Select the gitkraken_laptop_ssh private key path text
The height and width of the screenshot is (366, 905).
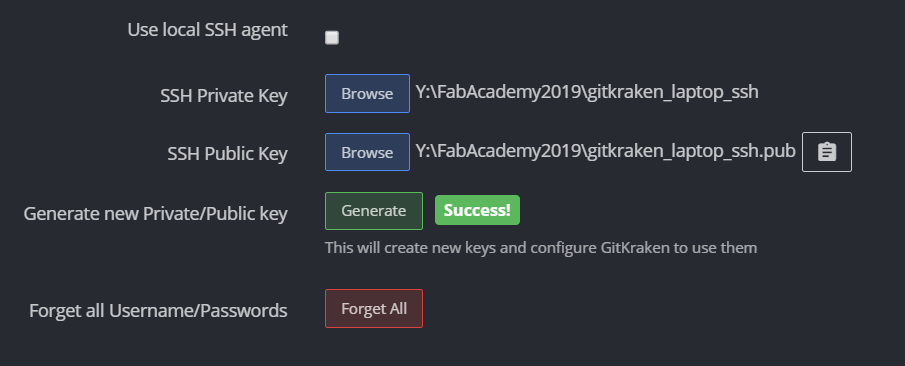587,92
